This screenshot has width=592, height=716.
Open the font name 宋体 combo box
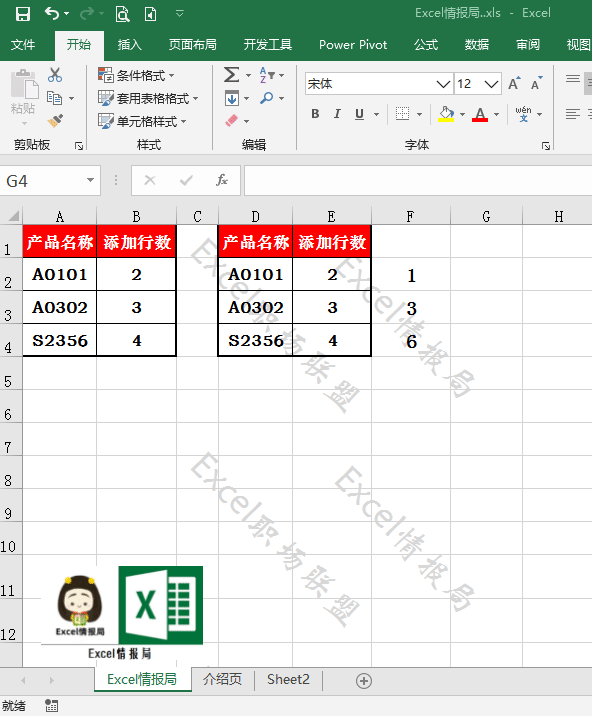click(x=379, y=84)
